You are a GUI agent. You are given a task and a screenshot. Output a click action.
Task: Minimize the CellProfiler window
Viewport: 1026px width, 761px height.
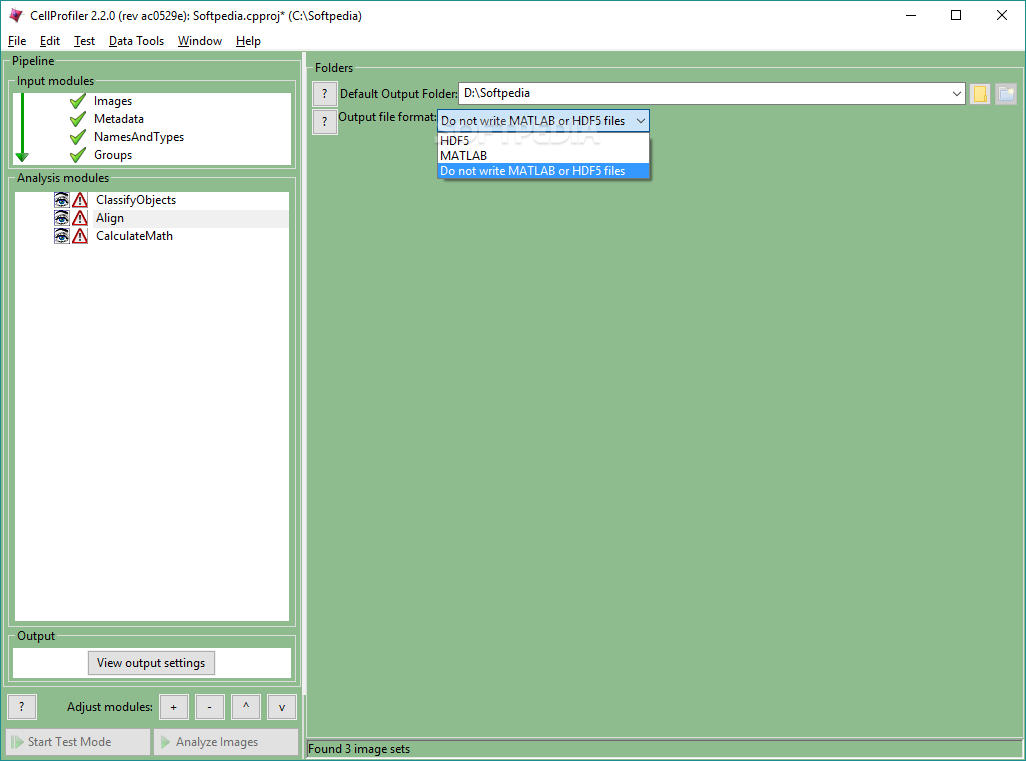(911, 15)
